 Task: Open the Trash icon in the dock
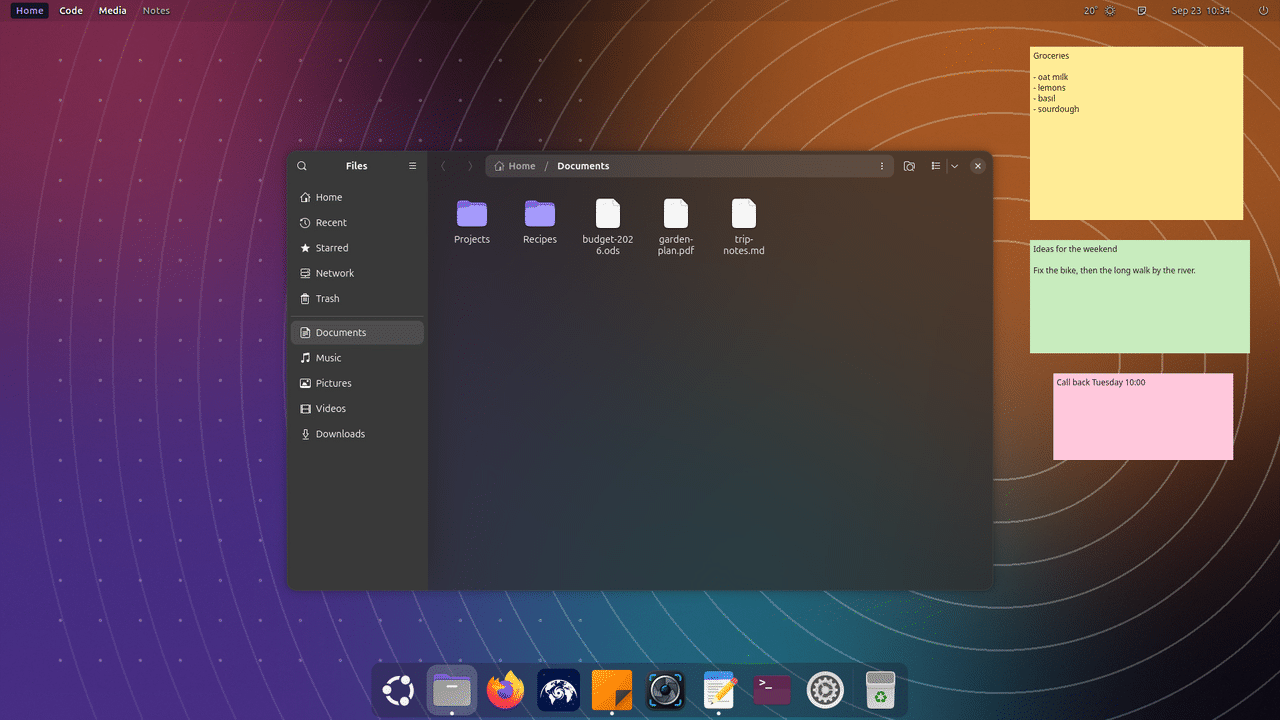coord(880,690)
